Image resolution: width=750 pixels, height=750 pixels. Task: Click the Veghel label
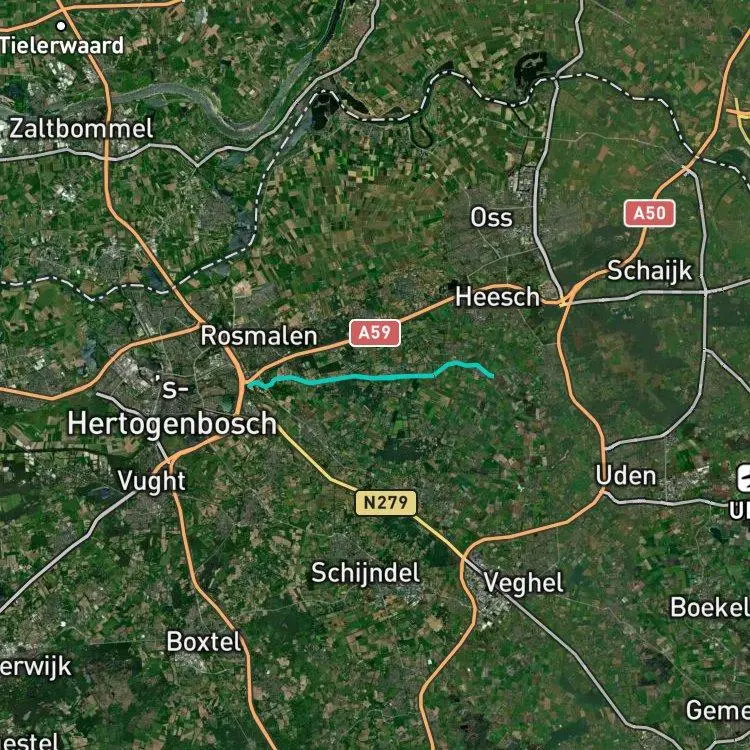coord(524,583)
